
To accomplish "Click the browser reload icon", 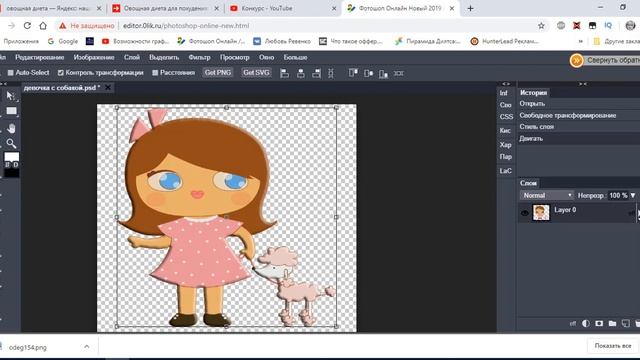I will (x=27, y=26).
